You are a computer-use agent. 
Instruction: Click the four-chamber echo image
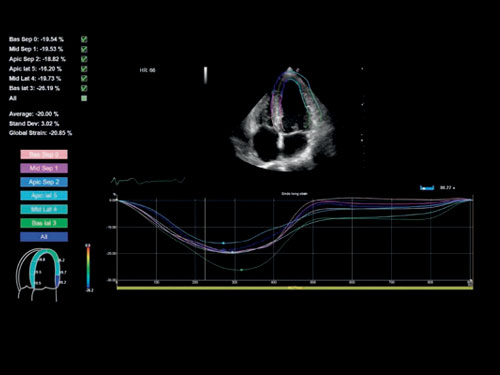pos(283,119)
